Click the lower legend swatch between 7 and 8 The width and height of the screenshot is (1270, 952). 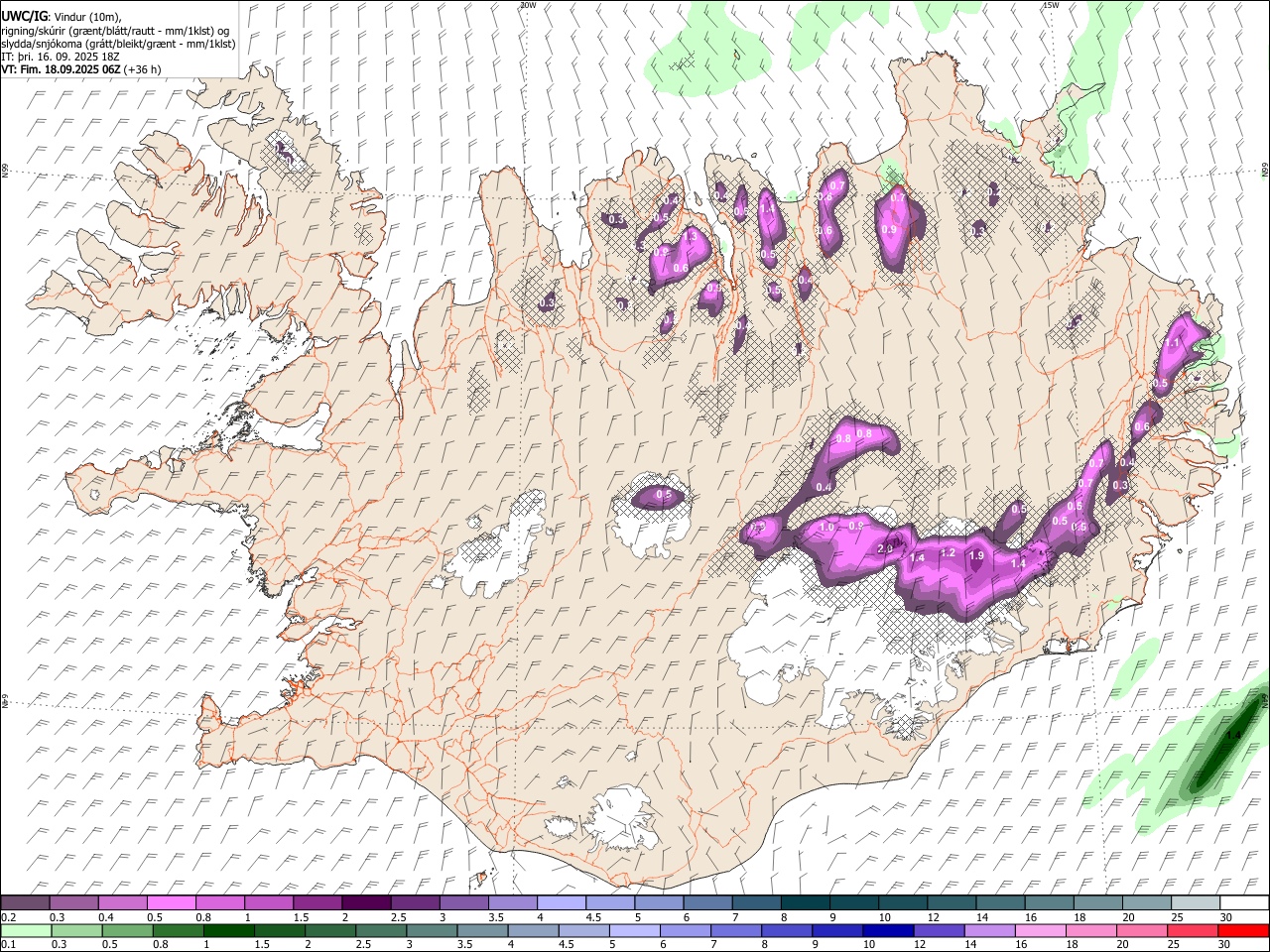coord(736,930)
